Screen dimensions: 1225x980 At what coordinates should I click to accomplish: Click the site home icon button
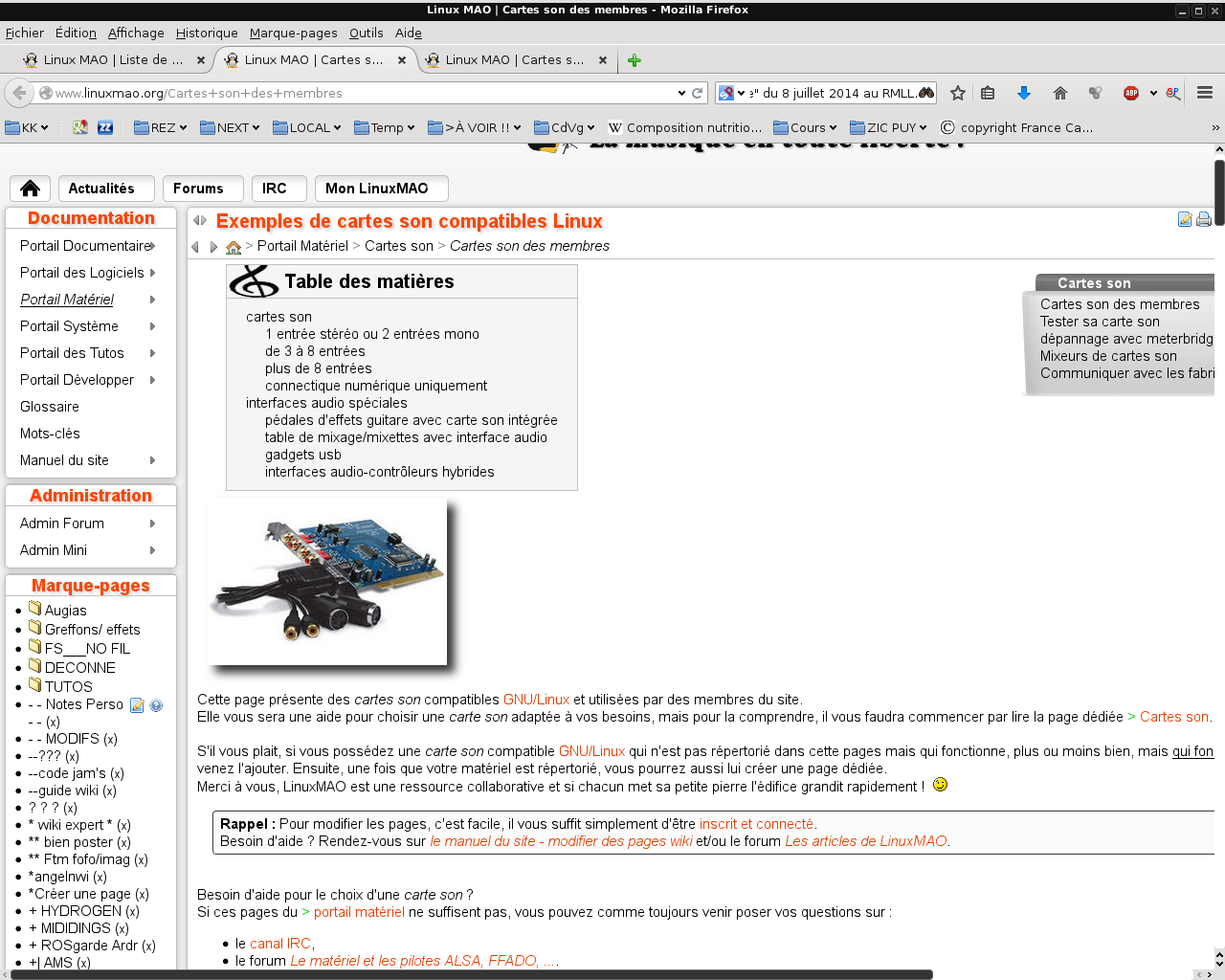pyautogui.click(x=31, y=189)
